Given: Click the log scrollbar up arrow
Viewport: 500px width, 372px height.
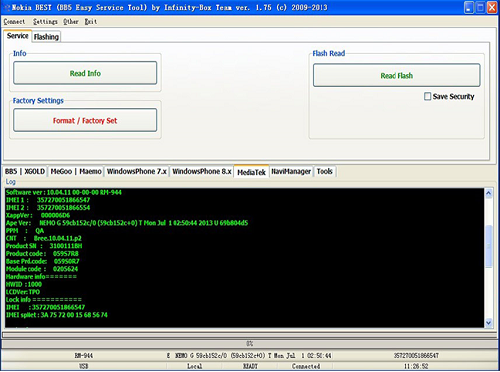Looking at the screenshot, I should point(489,193).
